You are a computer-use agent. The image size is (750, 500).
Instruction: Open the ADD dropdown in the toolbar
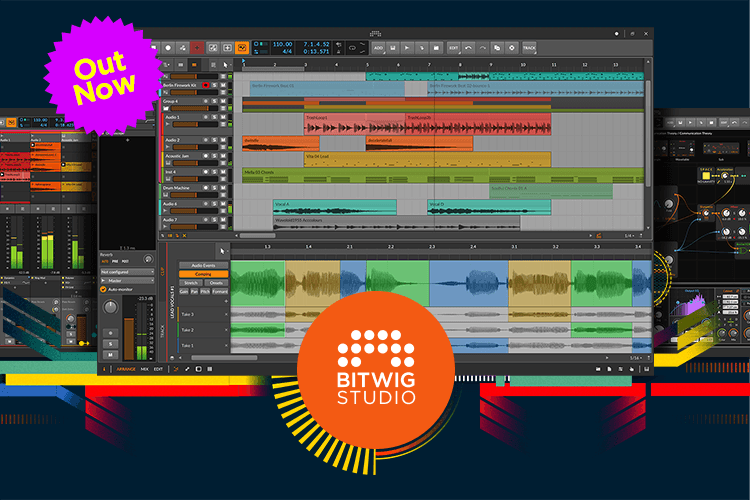click(x=379, y=47)
